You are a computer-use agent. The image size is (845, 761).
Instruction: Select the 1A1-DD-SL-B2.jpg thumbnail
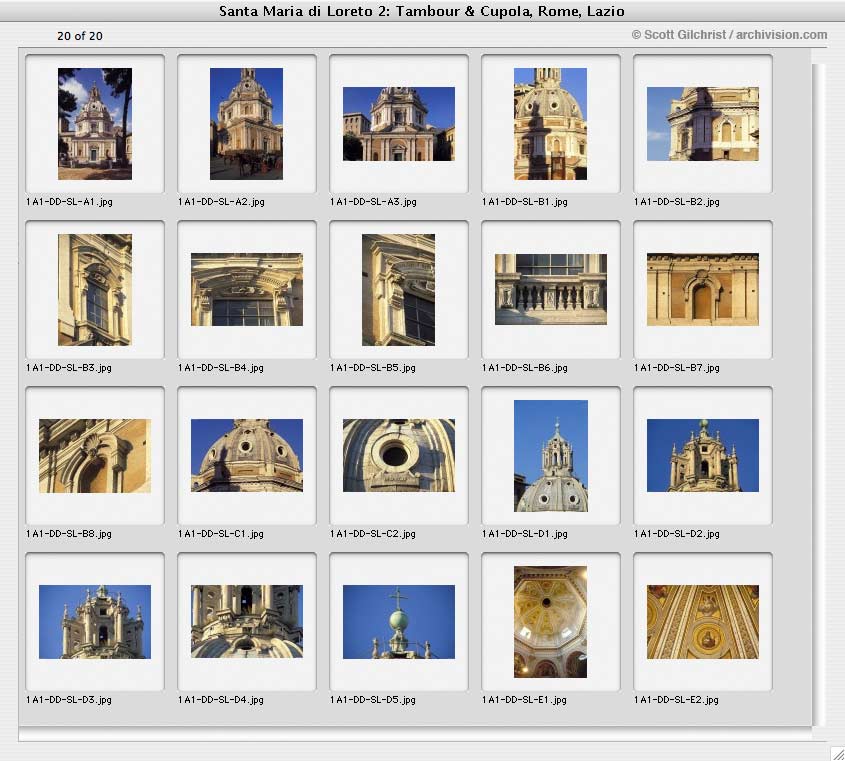point(703,124)
